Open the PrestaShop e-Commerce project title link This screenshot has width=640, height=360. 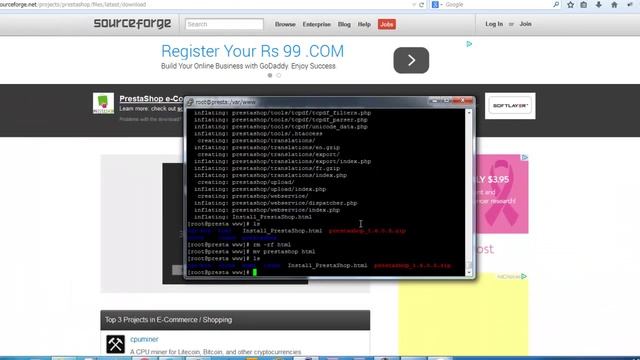(151, 98)
